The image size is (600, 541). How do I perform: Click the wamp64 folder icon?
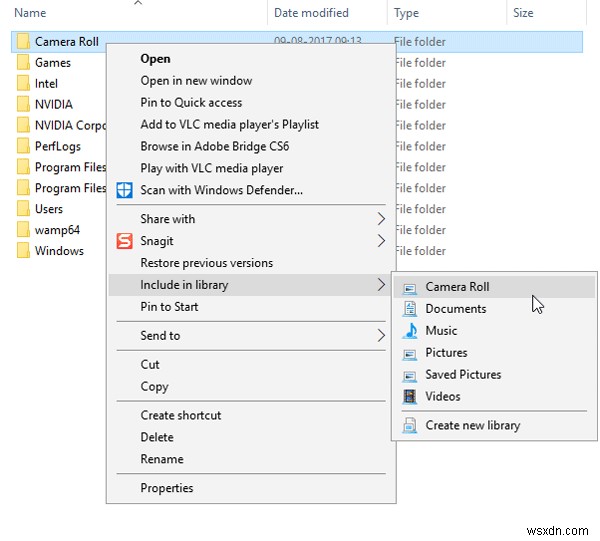[x=23, y=230]
